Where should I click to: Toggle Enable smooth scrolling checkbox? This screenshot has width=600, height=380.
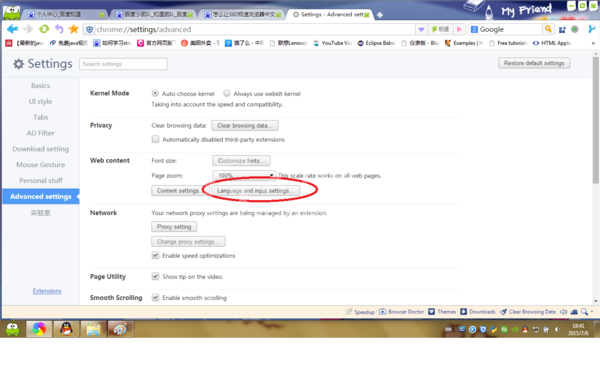(x=155, y=297)
